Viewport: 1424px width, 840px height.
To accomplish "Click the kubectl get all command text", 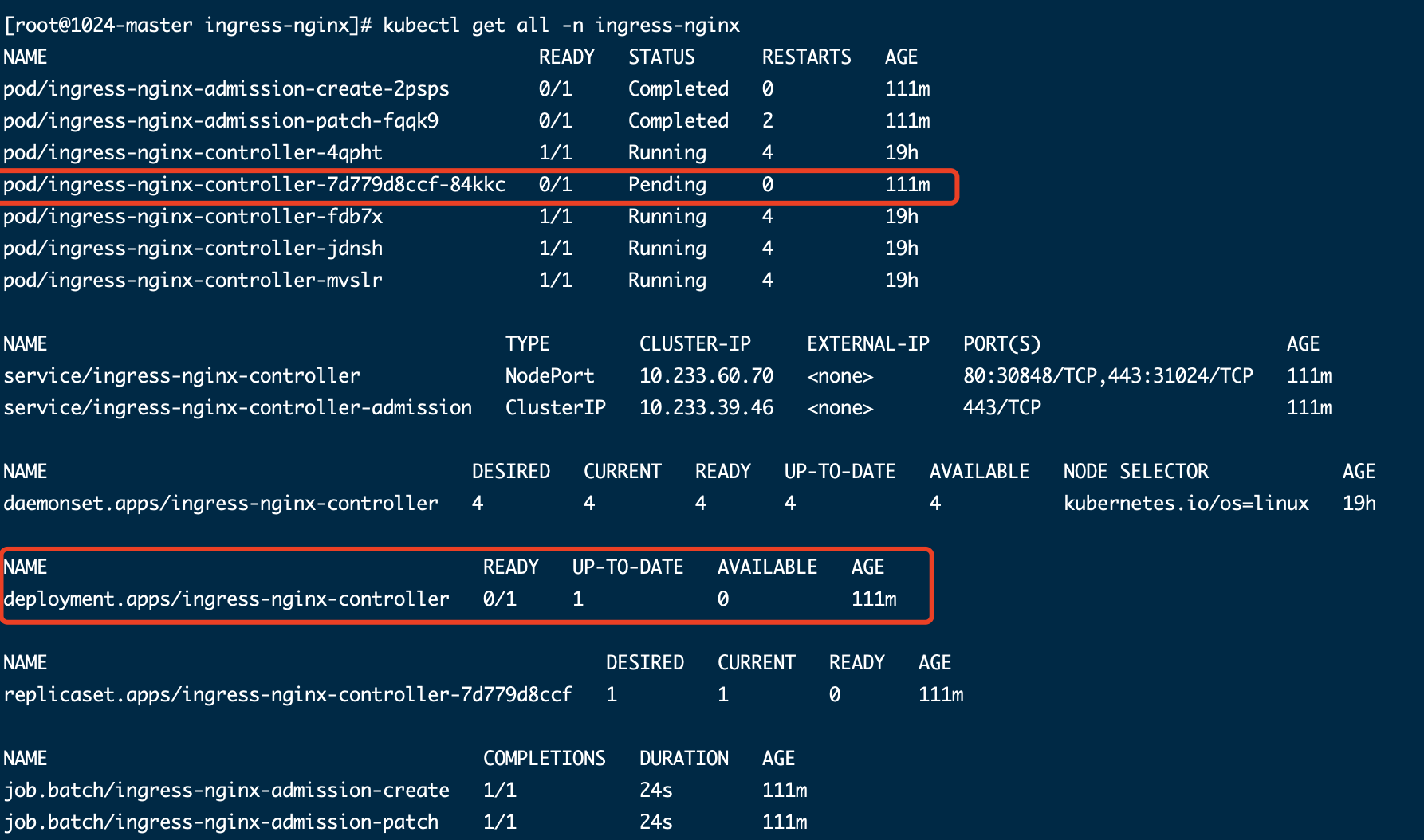I will tap(561, 26).
